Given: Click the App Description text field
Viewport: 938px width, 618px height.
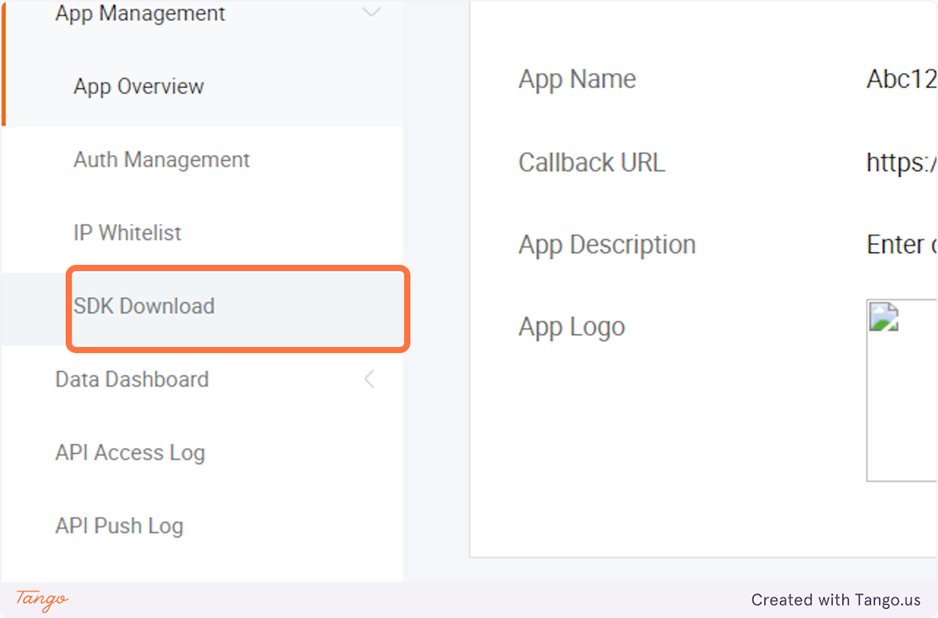Looking at the screenshot, I should 900,245.
